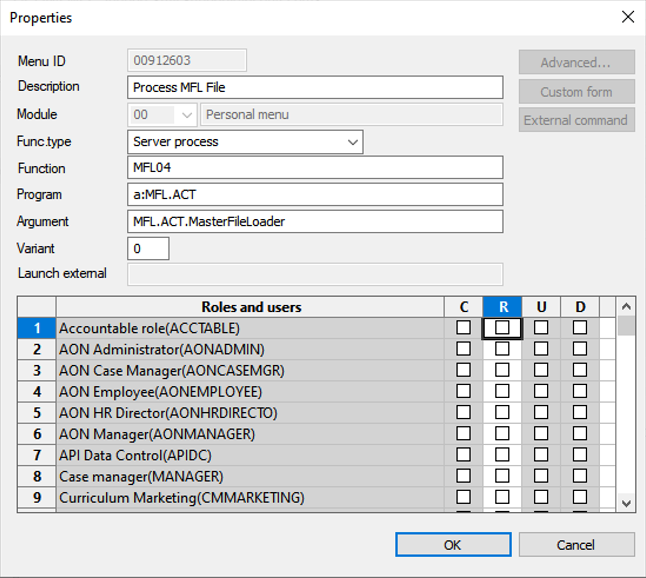Click the Description text field
The width and height of the screenshot is (646, 578).
(x=315, y=88)
